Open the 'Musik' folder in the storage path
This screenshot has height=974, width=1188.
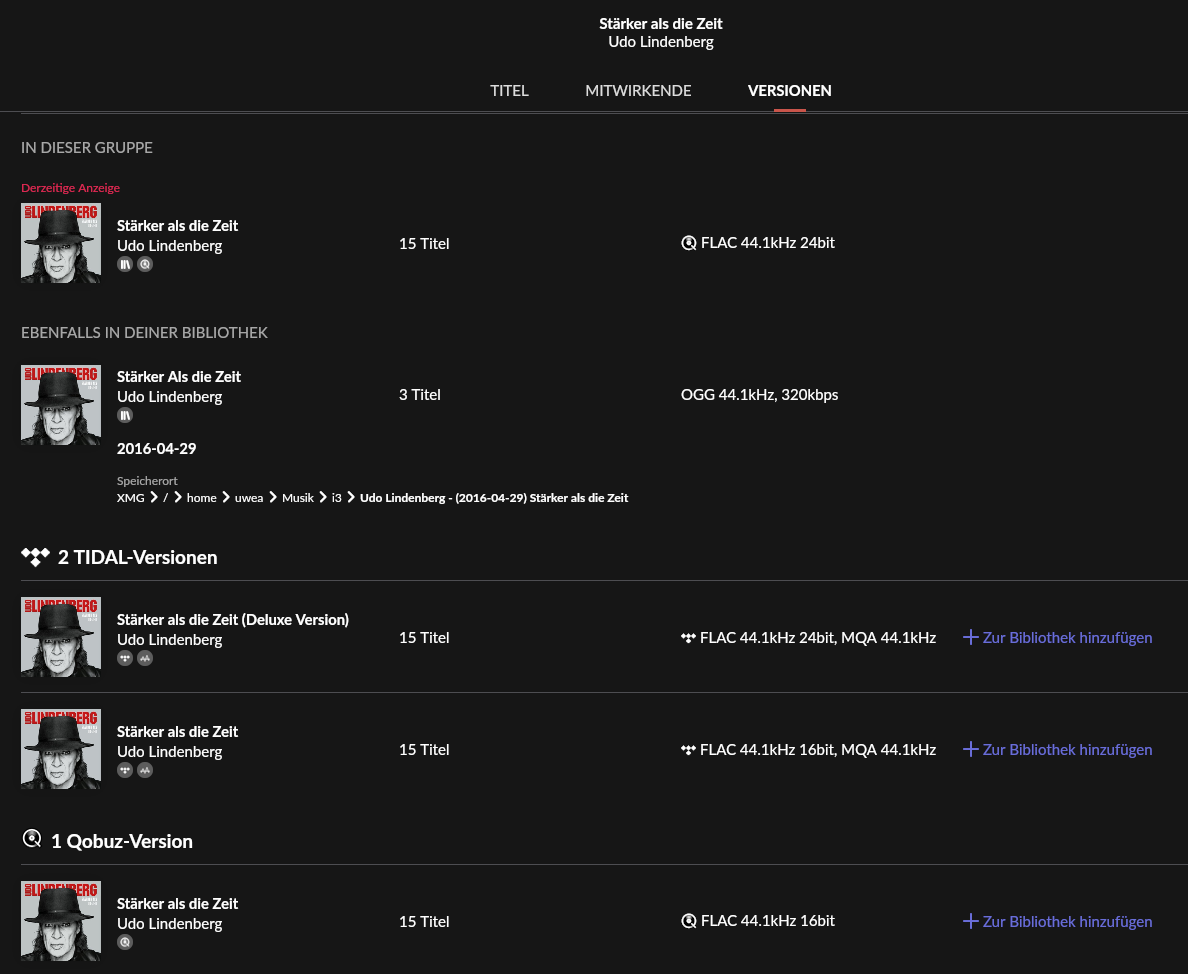click(298, 498)
